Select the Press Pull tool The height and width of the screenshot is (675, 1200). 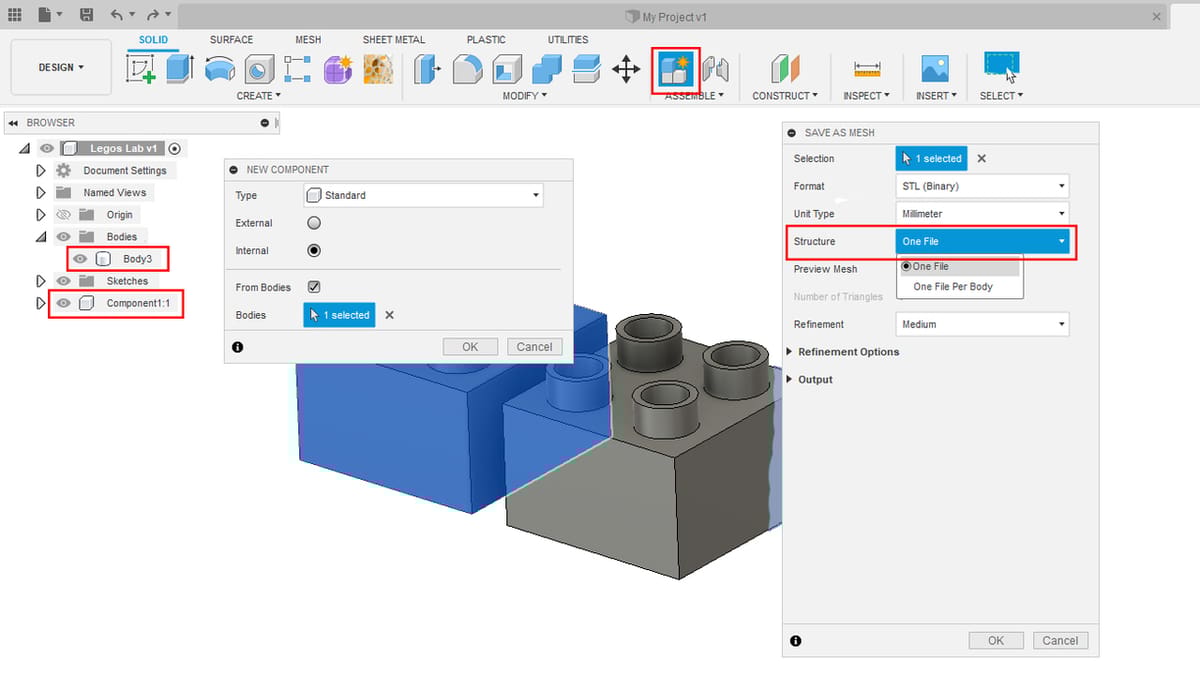click(427, 69)
